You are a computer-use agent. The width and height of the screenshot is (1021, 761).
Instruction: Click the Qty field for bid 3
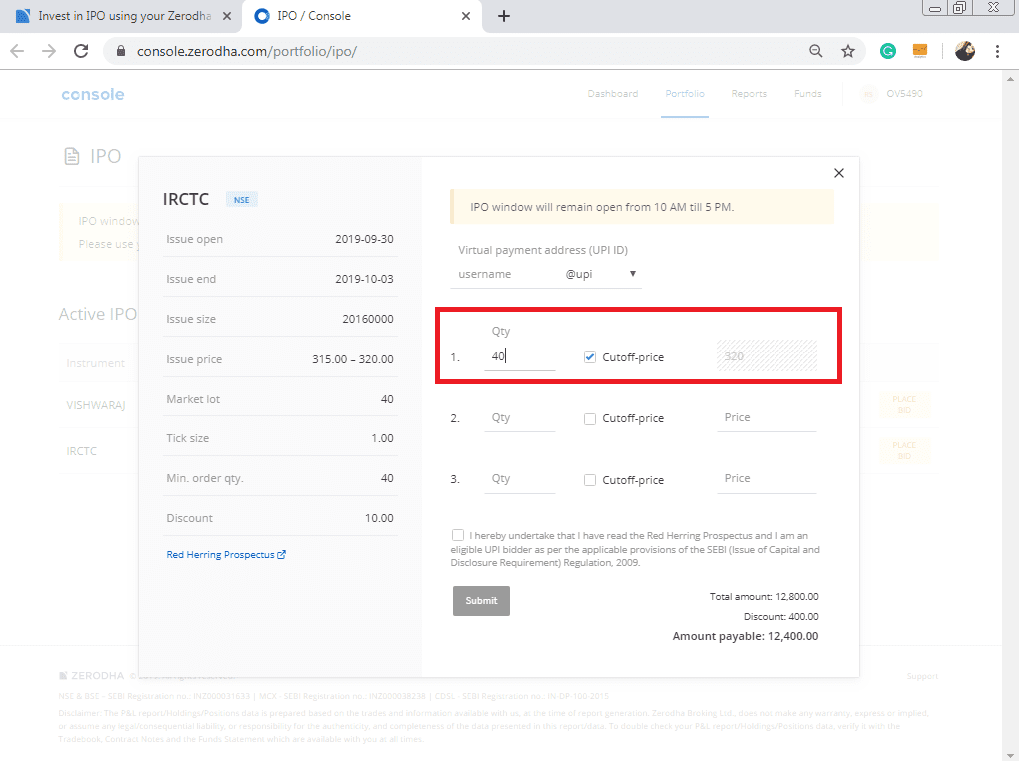click(520, 479)
